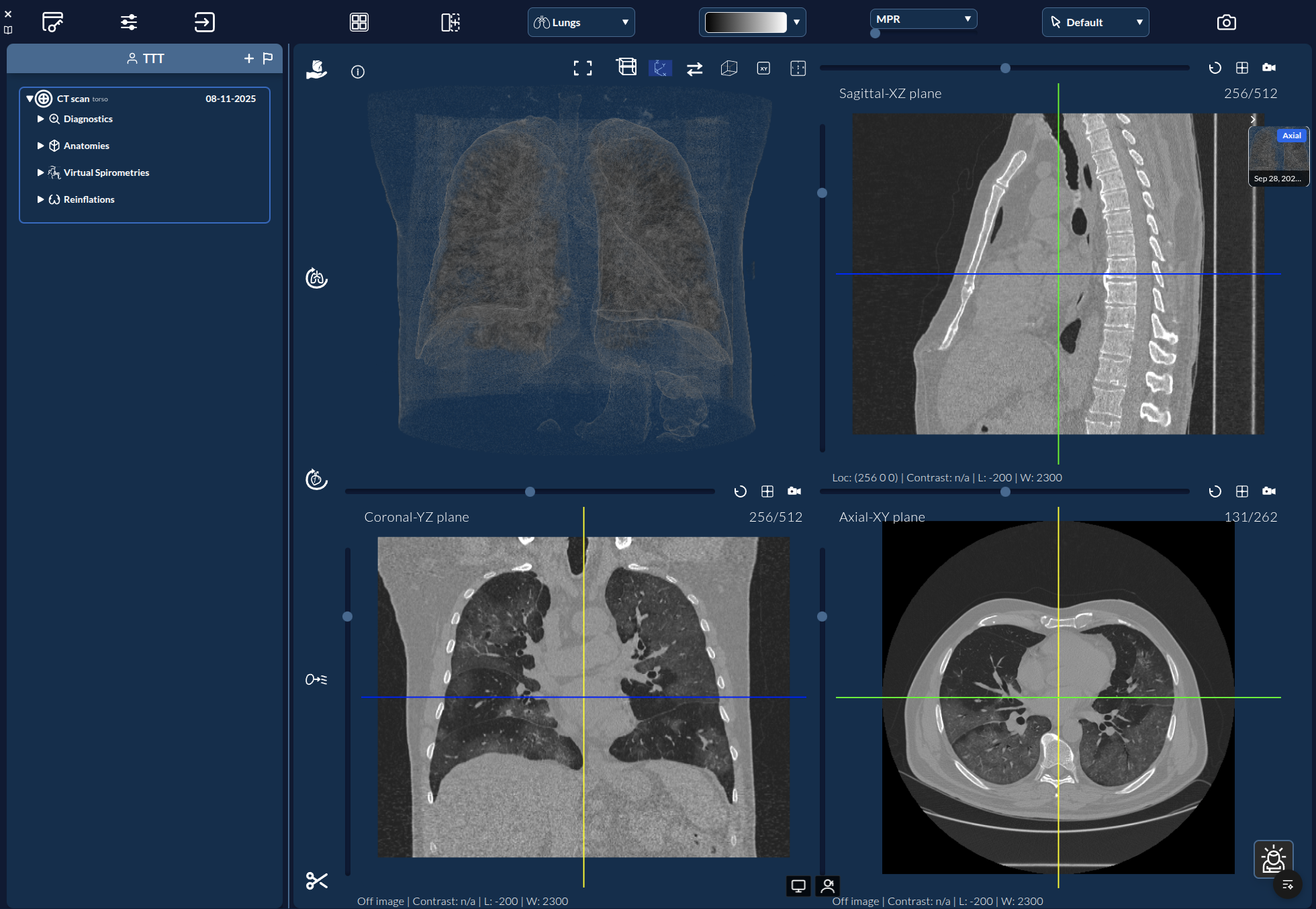
Task: Click the bottom-right list settings icon
Action: (1287, 885)
